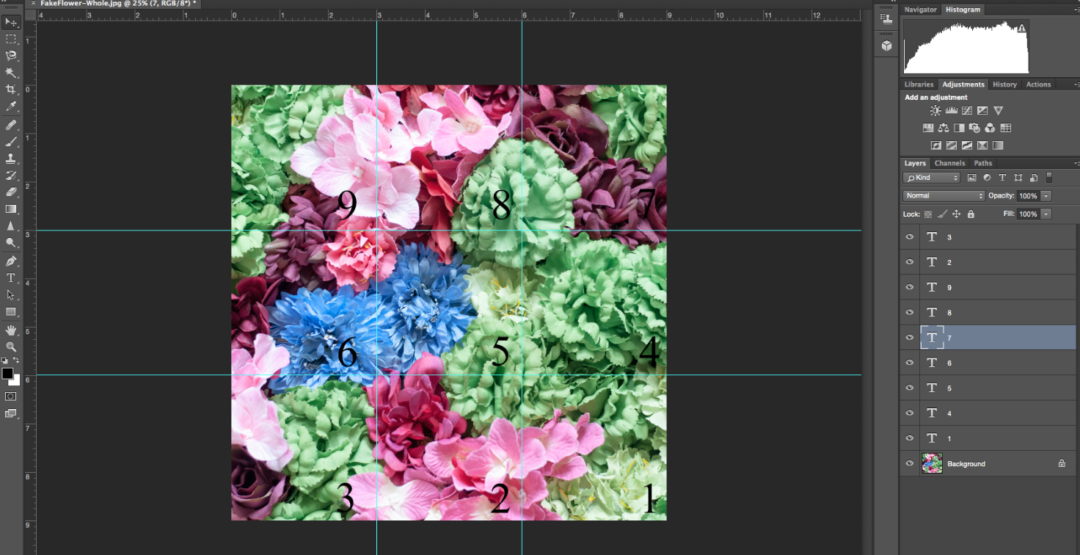This screenshot has width=1080, height=555.
Task: Toggle lock all
Action: point(970,214)
